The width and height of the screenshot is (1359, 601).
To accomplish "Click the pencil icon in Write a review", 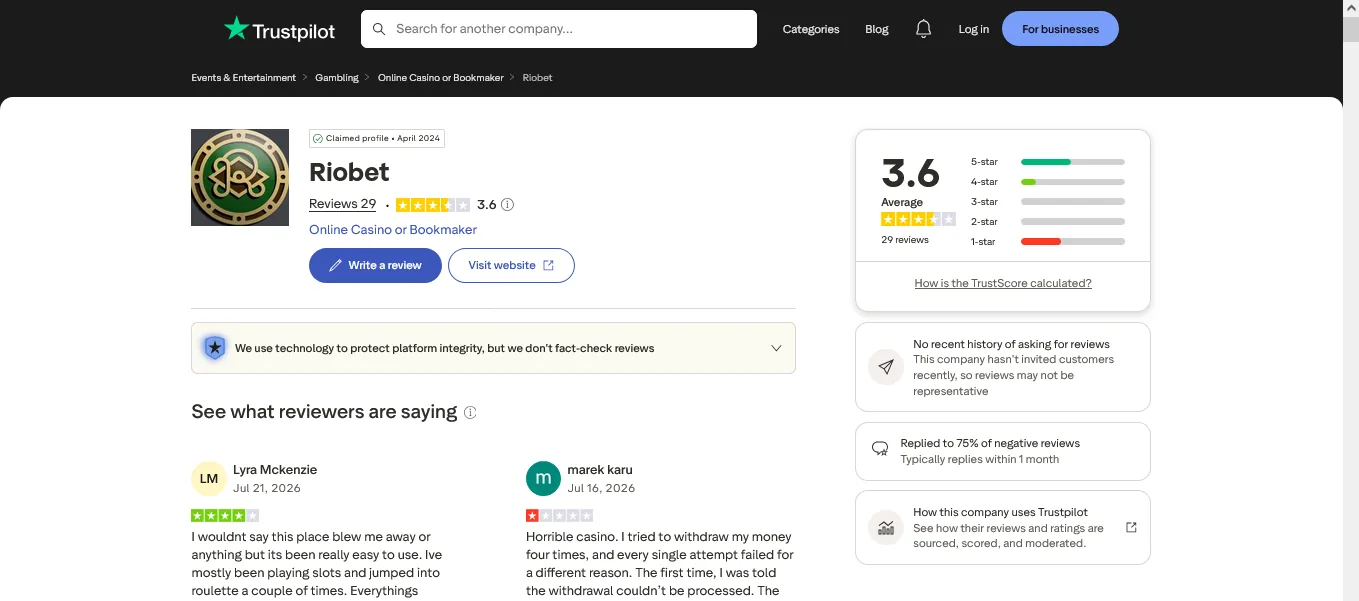I will pyautogui.click(x=336, y=266).
